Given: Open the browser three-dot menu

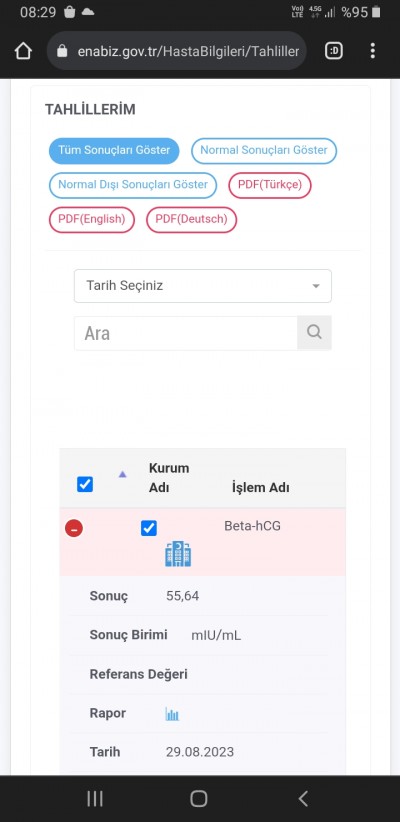Looking at the screenshot, I should pyautogui.click(x=372, y=50).
